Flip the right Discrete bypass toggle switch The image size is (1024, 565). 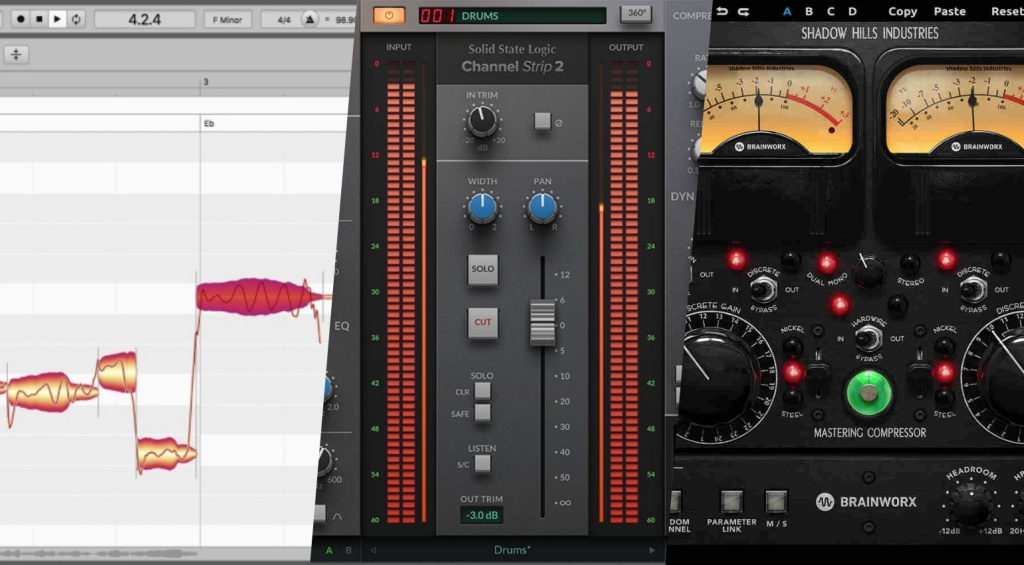973,289
